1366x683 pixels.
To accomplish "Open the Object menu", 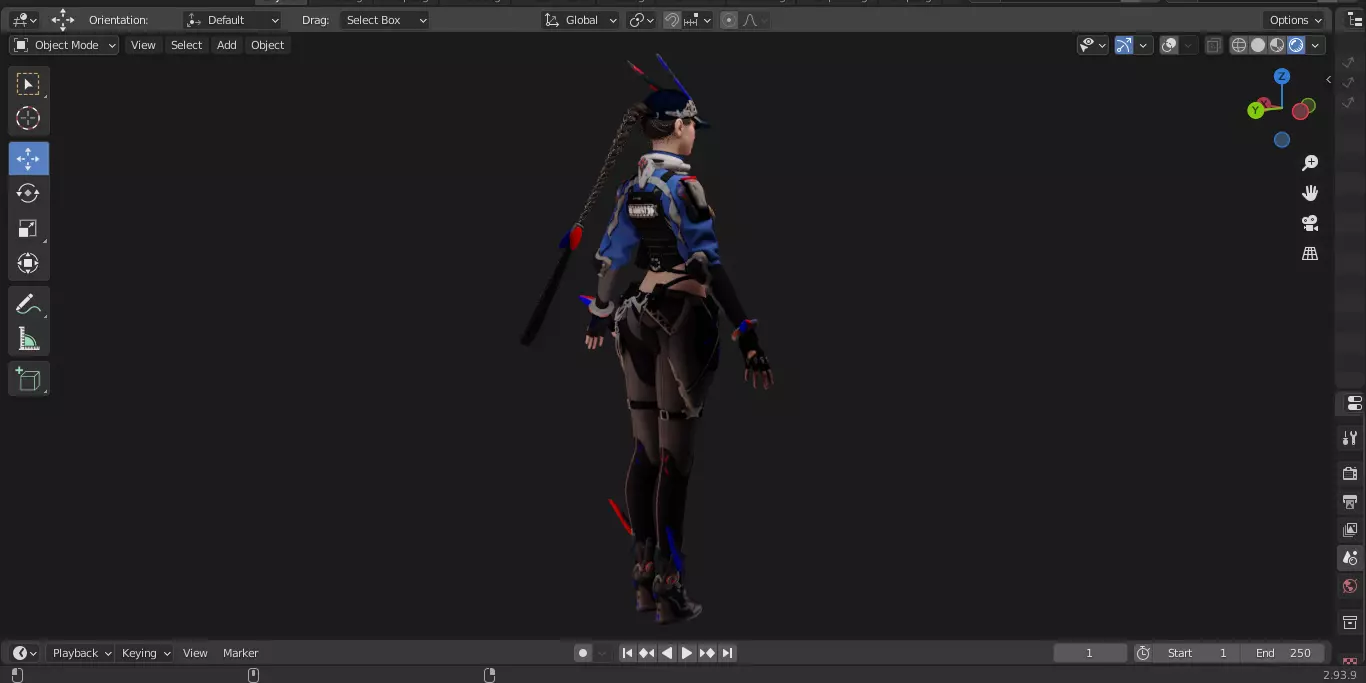I will pyautogui.click(x=267, y=45).
